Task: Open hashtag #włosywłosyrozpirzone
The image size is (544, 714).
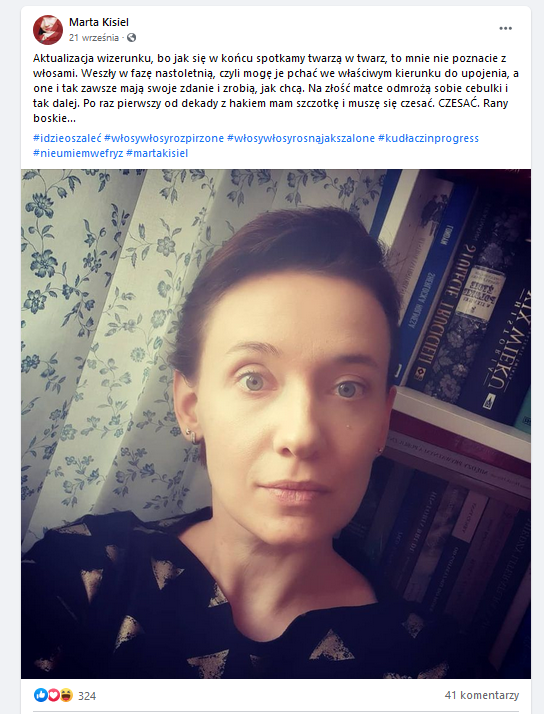Action: click(x=164, y=138)
